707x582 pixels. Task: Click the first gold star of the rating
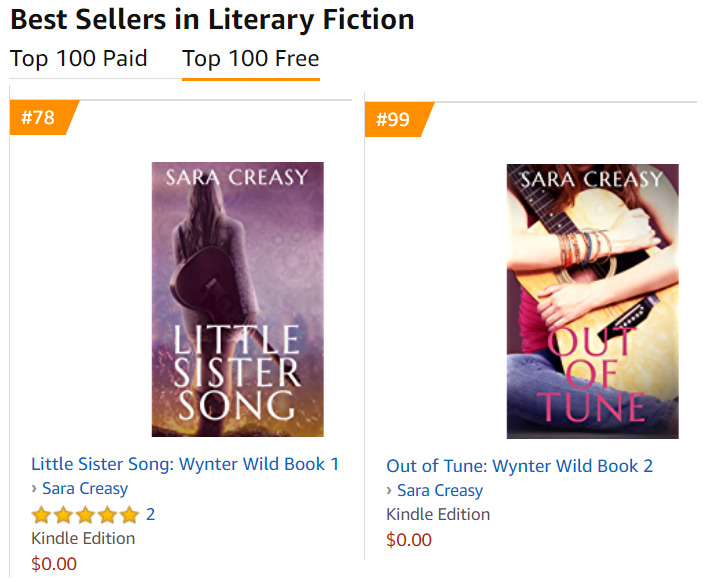pyautogui.click(x=41, y=516)
